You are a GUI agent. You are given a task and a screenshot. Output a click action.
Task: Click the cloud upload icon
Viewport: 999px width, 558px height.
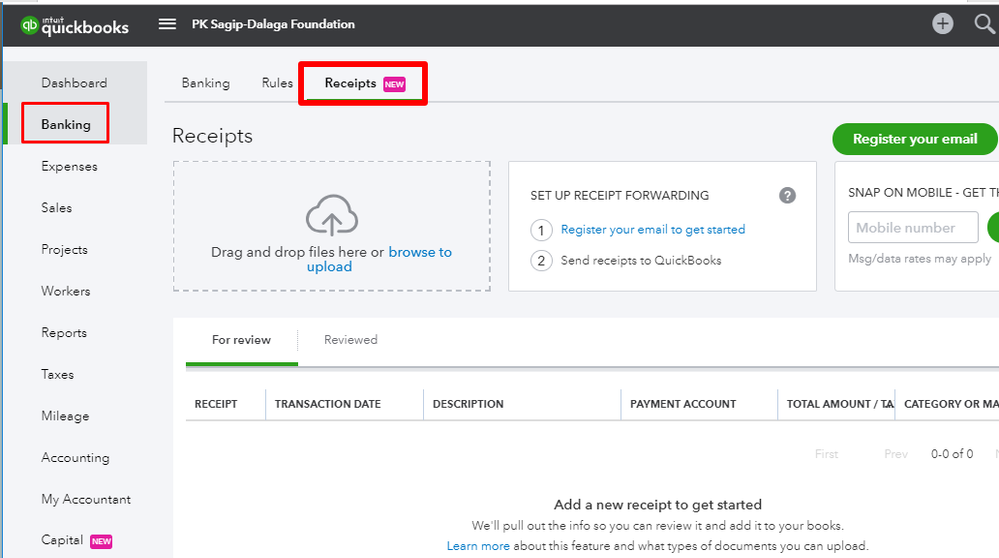pyautogui.click(x=331, y=215)
